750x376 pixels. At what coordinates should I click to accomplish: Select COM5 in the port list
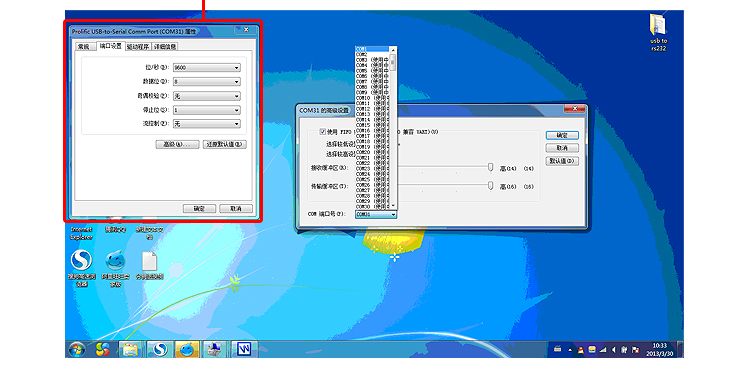pos(373,71)
